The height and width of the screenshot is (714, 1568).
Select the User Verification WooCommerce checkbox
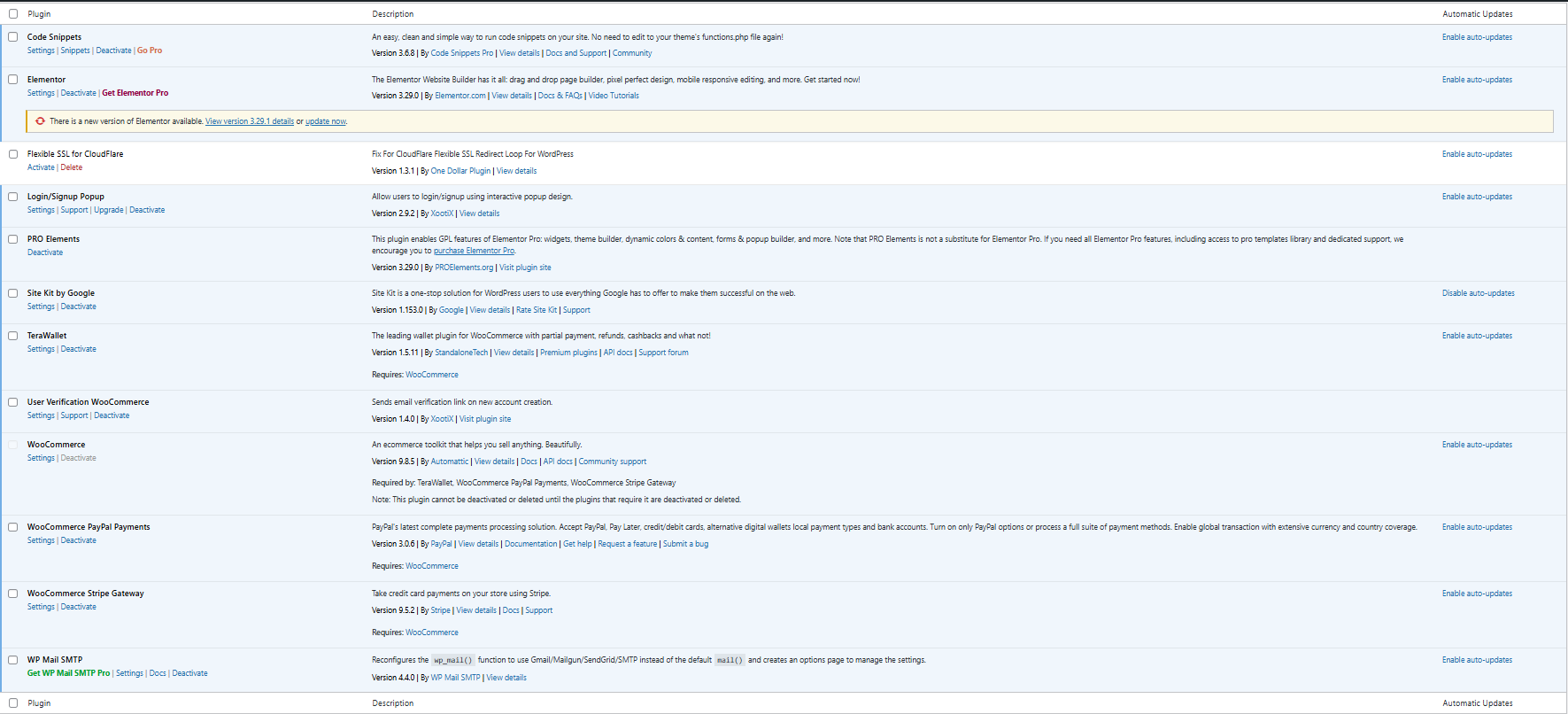13,402
